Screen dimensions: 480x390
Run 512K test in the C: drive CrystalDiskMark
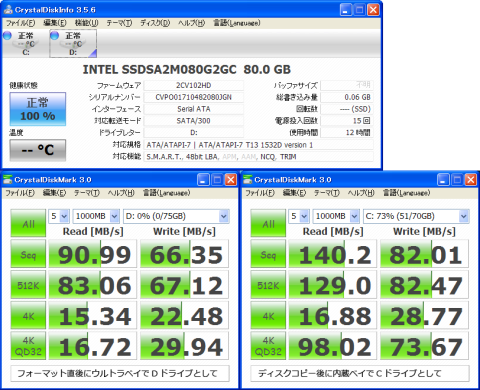tap(268, 284)
